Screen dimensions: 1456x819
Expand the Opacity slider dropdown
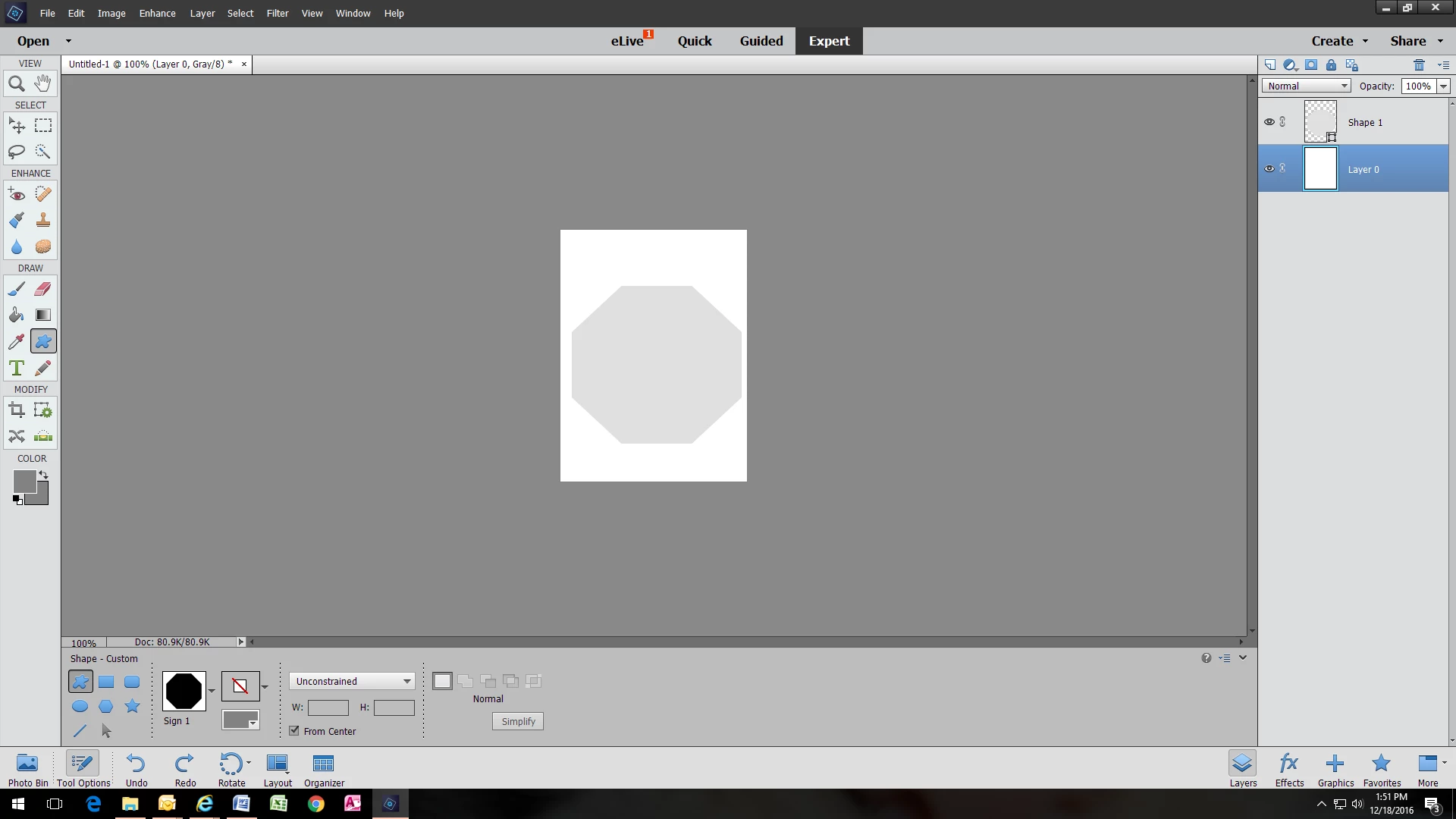tap(1443, 86)
